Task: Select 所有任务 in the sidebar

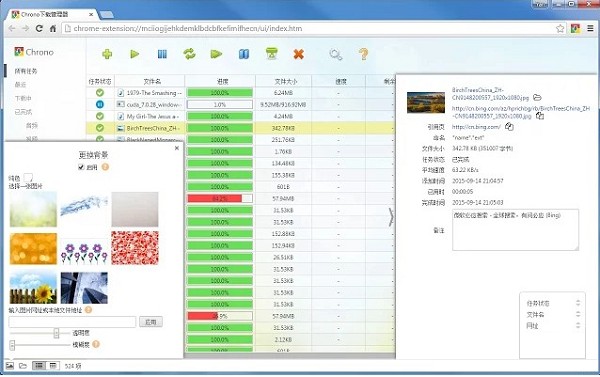Action: pyautogui.click(x=26, y=71)
